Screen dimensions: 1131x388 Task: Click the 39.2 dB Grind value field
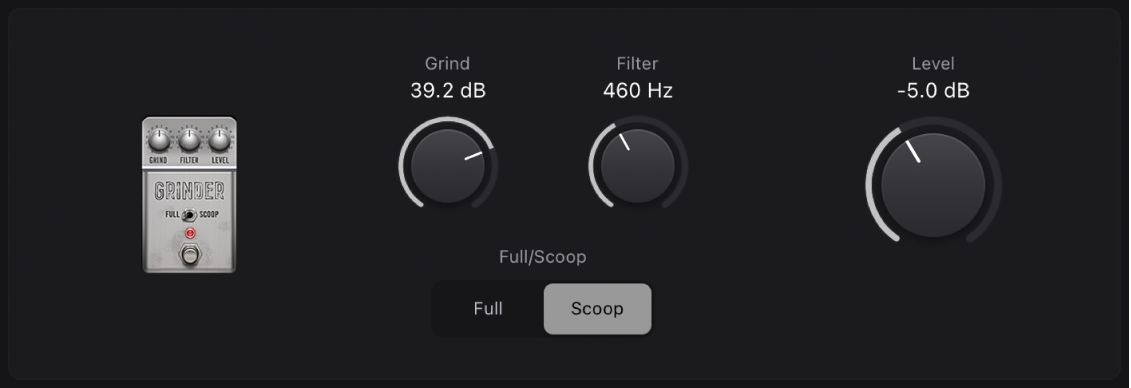coord(448,91)
